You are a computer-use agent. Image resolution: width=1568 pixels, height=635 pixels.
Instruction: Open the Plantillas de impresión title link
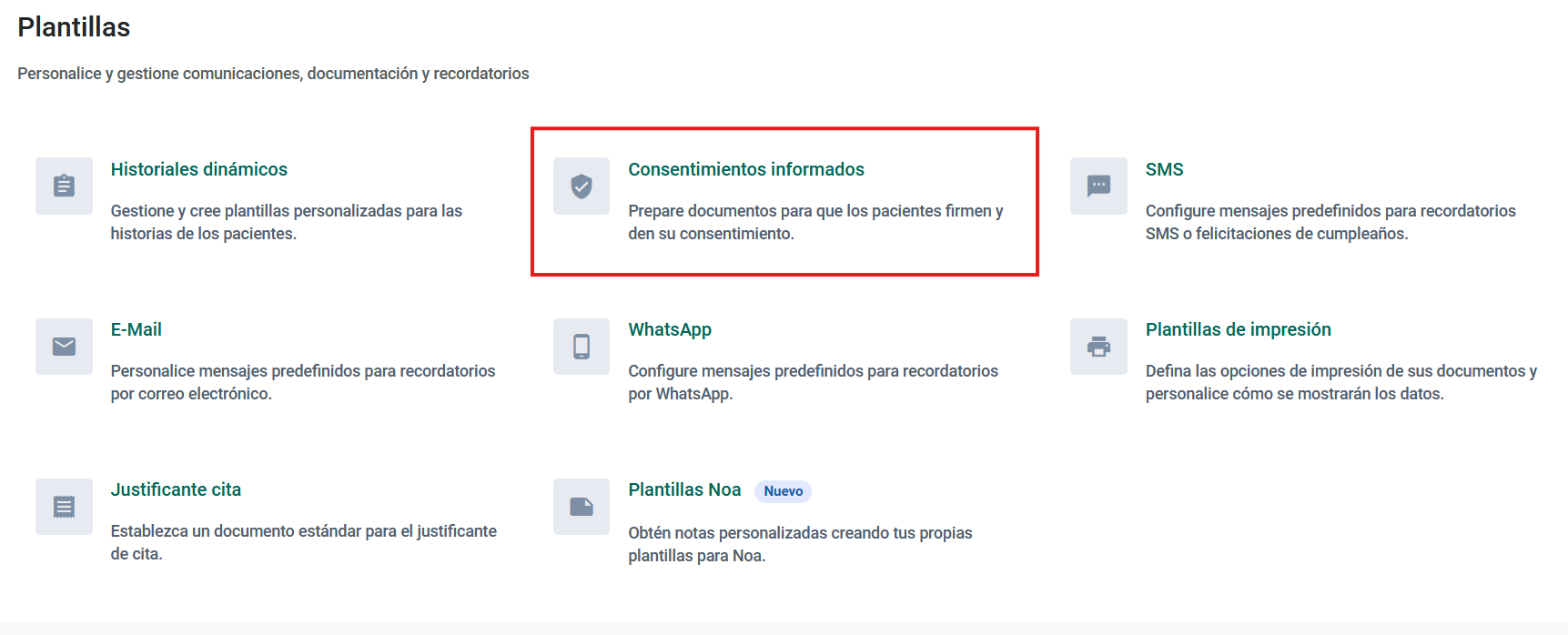point(1238,329)
